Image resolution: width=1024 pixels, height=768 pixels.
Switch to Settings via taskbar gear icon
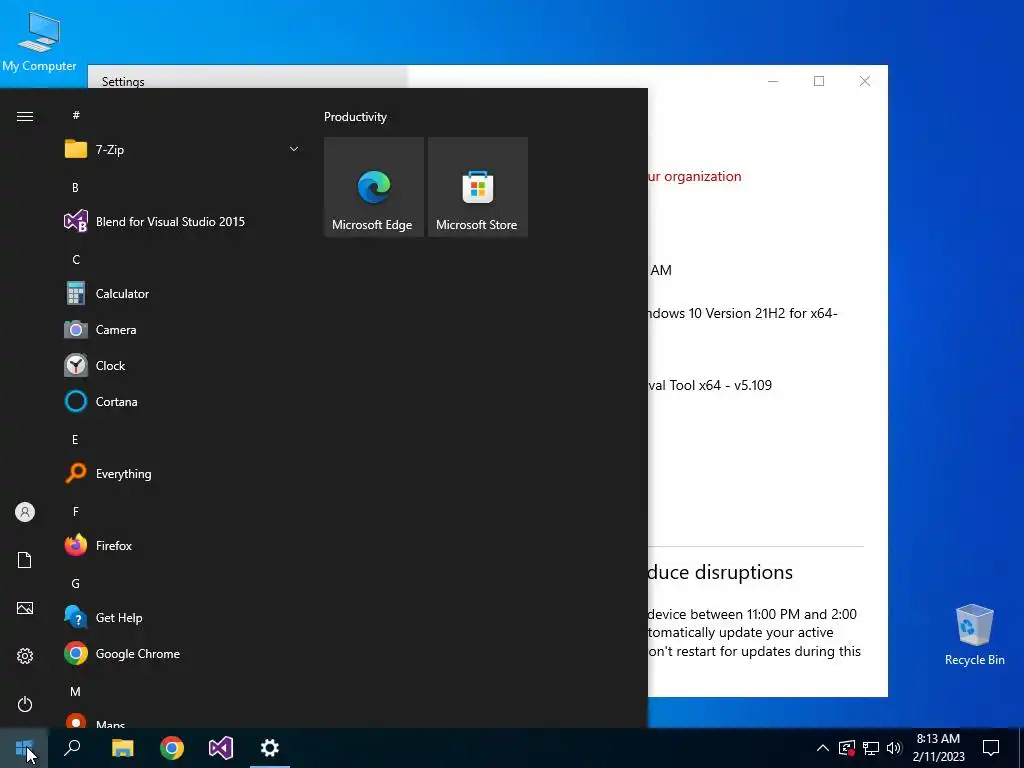coord(270,748)
